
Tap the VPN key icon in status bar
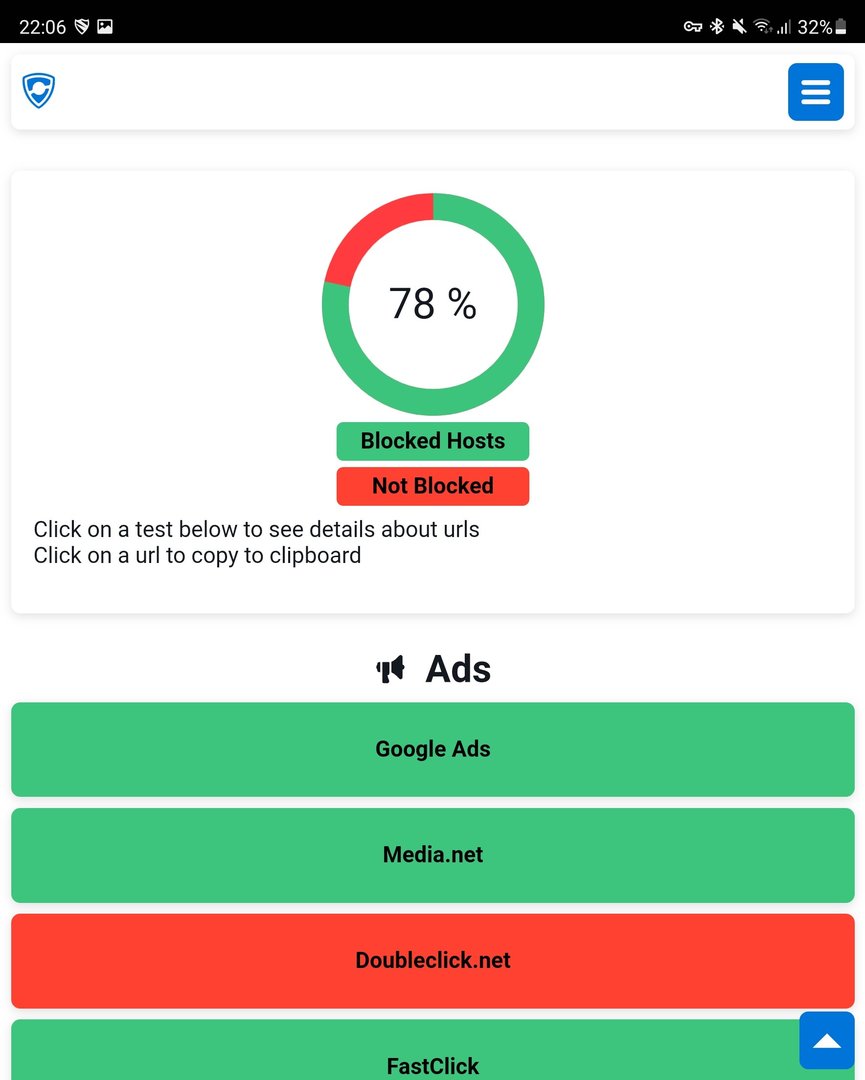coord(692,27)
